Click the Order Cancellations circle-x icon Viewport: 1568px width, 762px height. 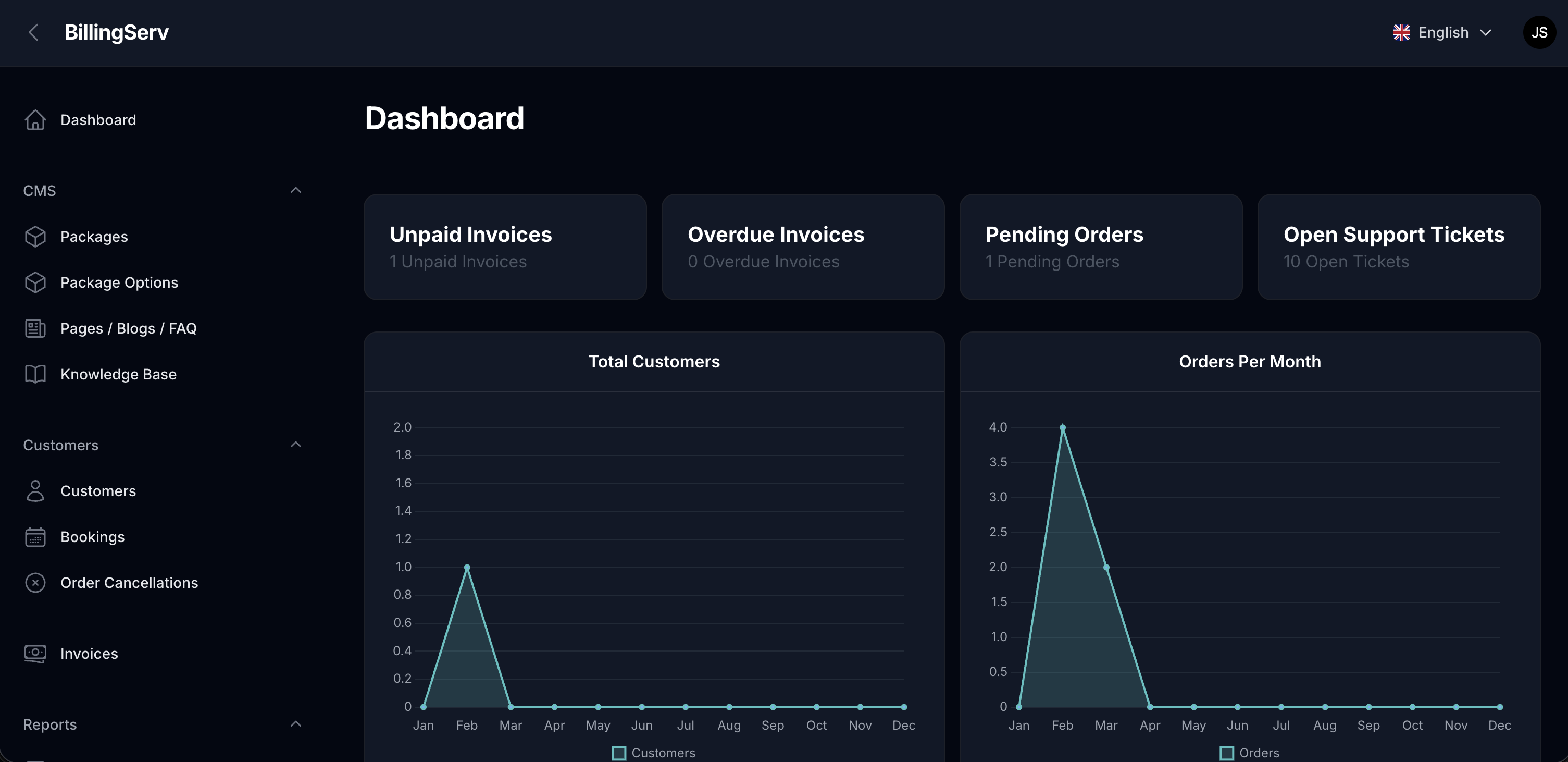coord(35,583)
